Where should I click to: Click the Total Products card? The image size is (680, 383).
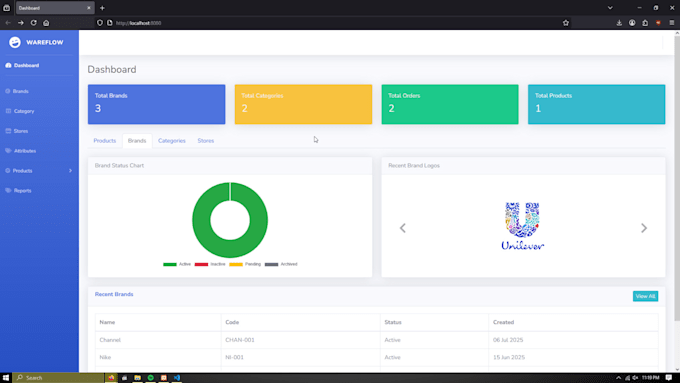point(596,104)
